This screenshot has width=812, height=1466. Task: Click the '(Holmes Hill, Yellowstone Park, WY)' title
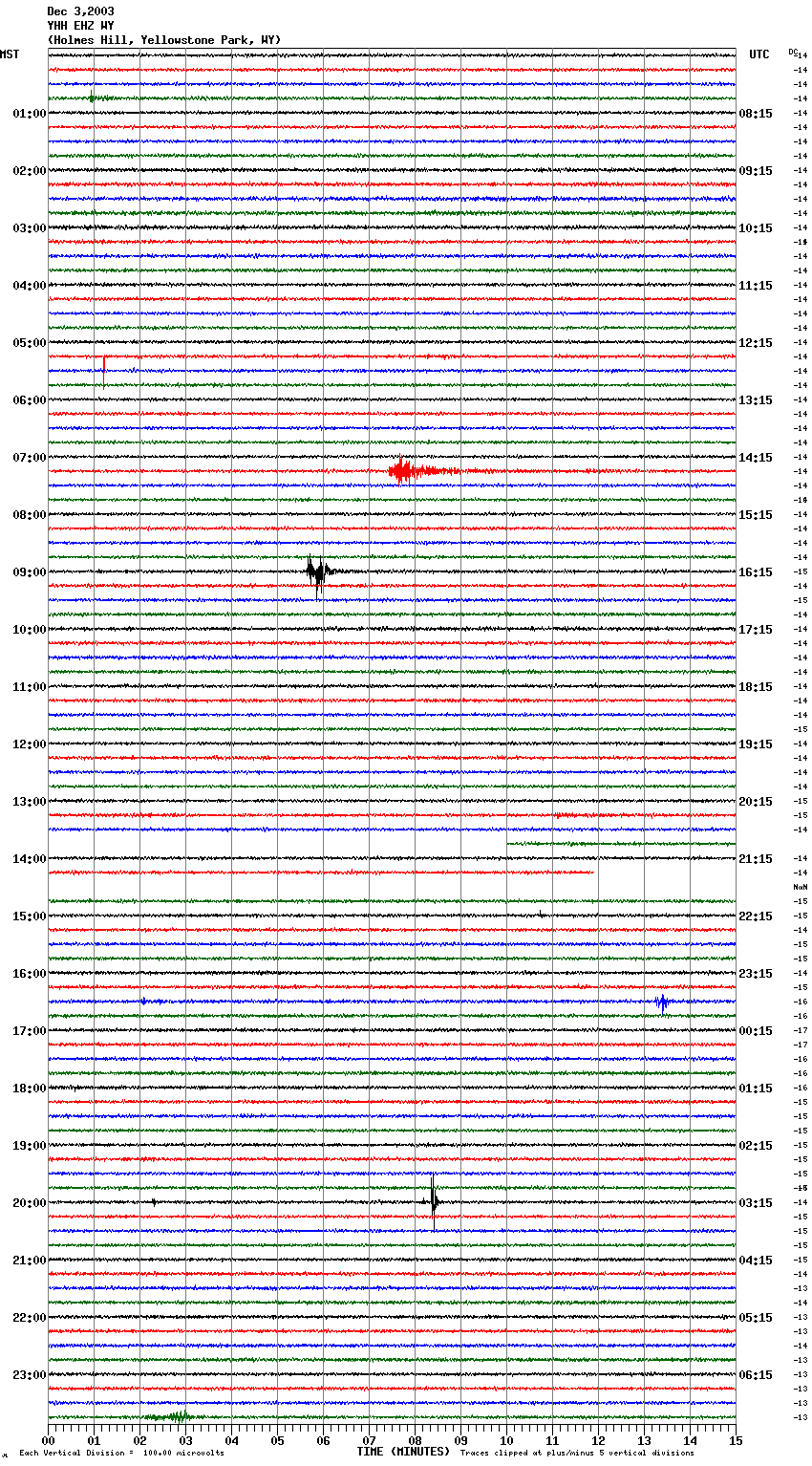pos(164,40)
